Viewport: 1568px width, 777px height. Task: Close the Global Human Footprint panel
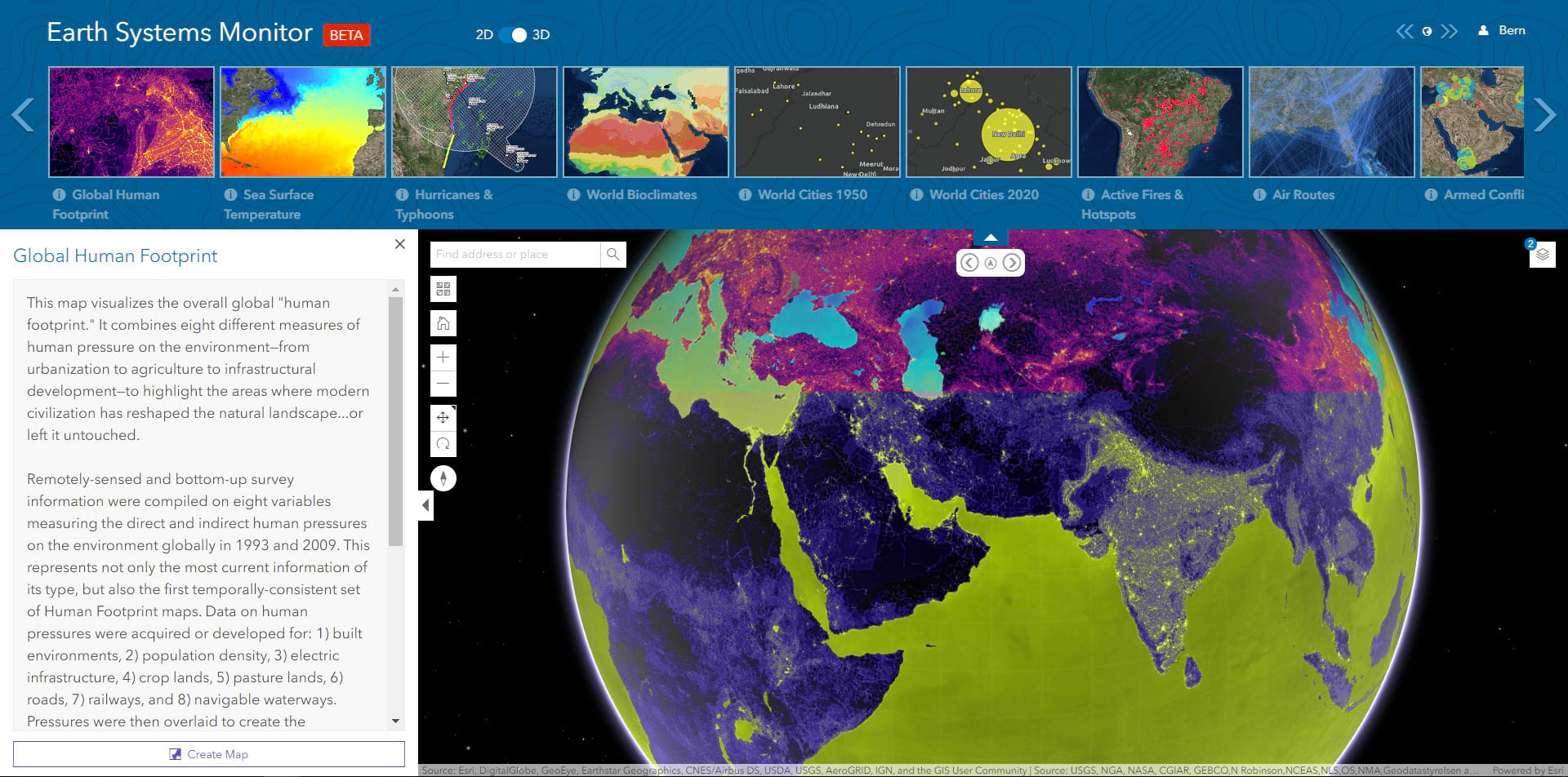tap(399, 244)
